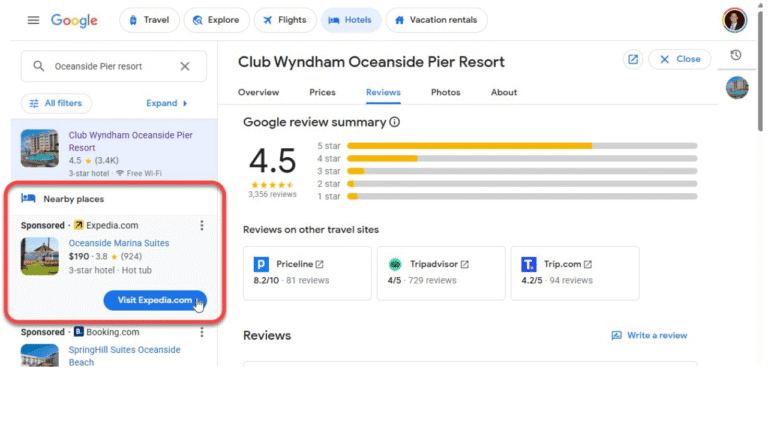Open options for the Expedia sponsored ad
Screen dimensions: 768x432
point(202,225)
